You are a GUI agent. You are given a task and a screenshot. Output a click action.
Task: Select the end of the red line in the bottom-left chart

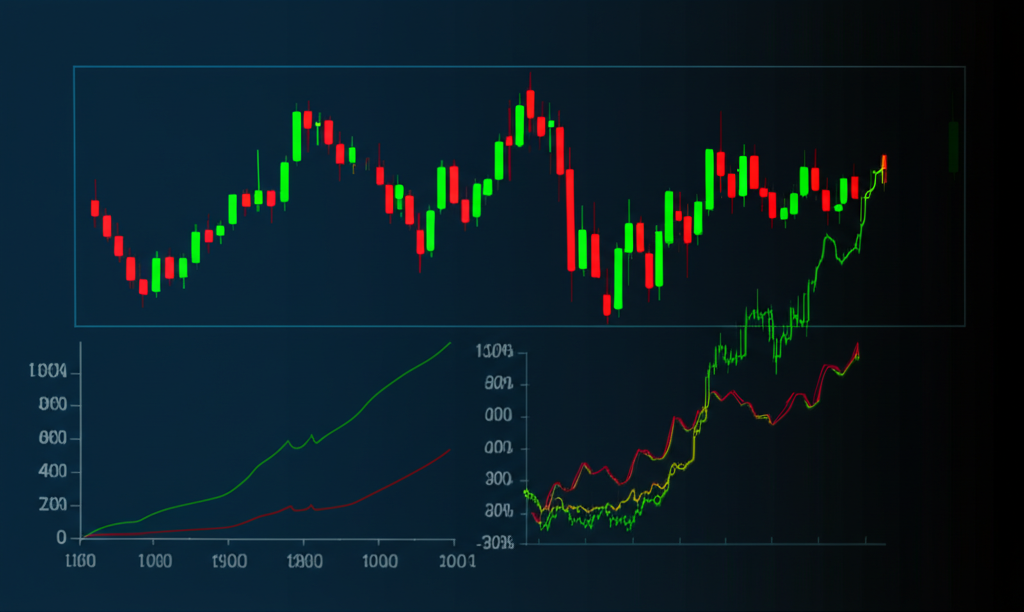point(449,450)
